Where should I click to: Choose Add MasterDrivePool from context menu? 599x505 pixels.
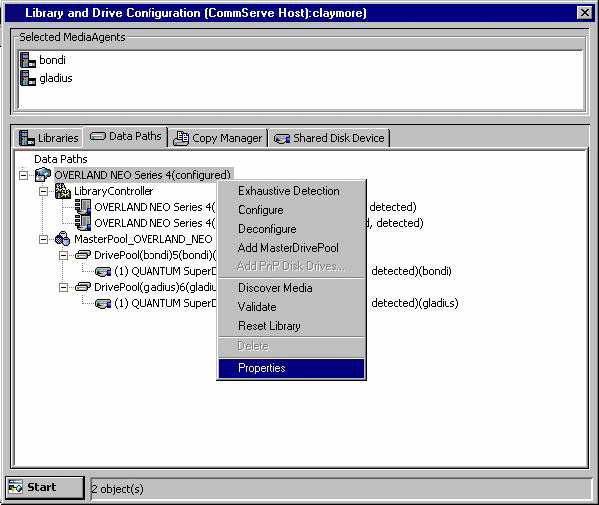pyautogui.click(x=291, y=248)
